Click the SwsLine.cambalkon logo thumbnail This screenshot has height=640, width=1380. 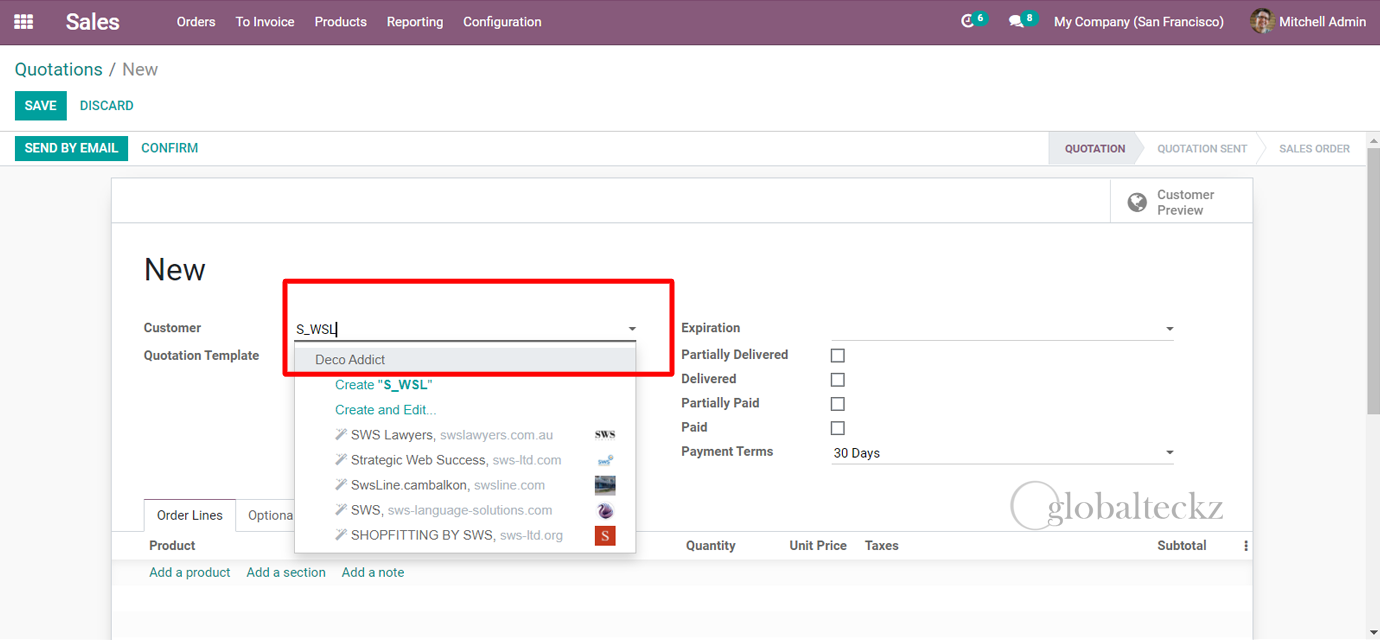click(x=605, y=485)
